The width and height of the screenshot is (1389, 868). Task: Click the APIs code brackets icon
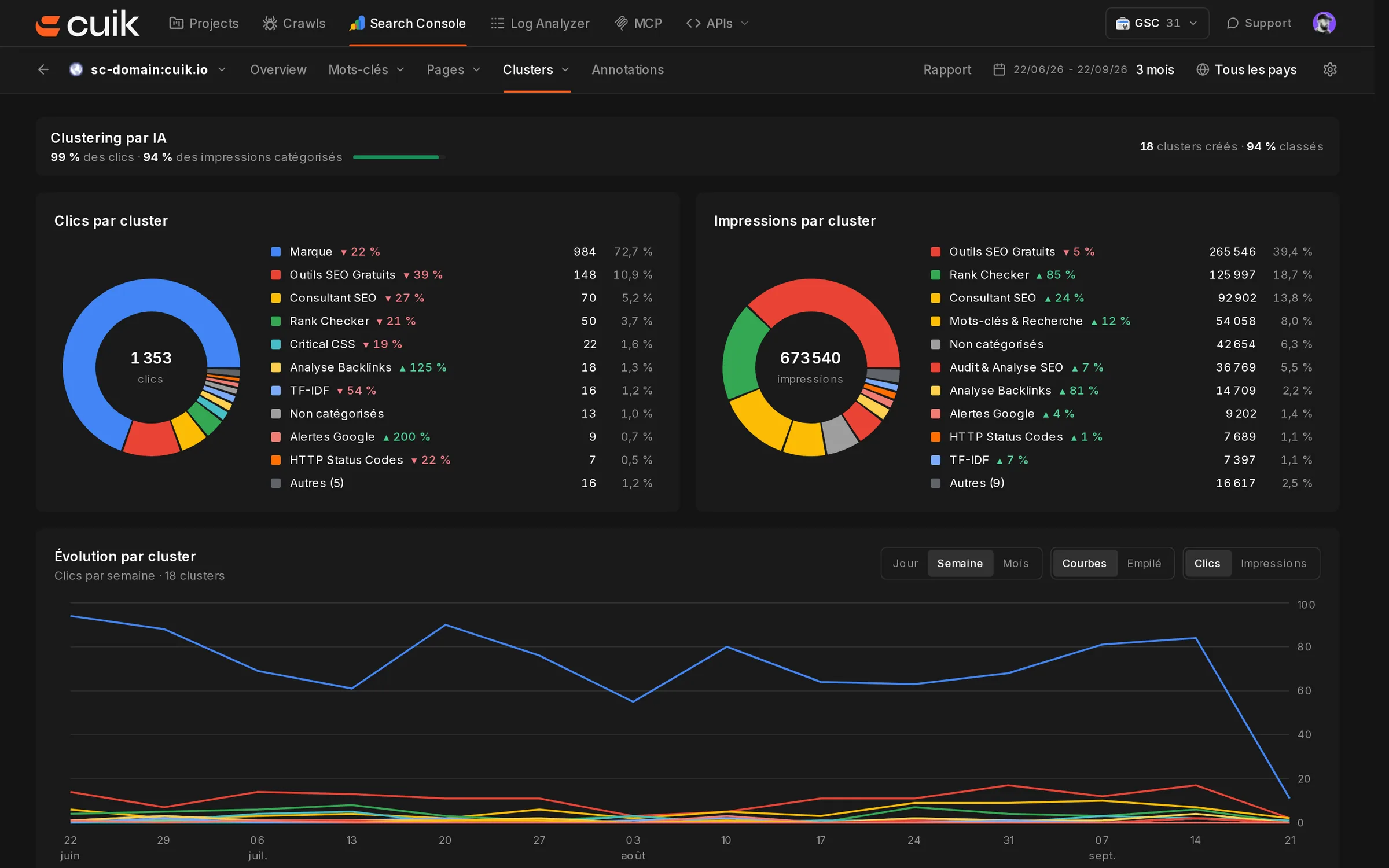click(693, 23)
